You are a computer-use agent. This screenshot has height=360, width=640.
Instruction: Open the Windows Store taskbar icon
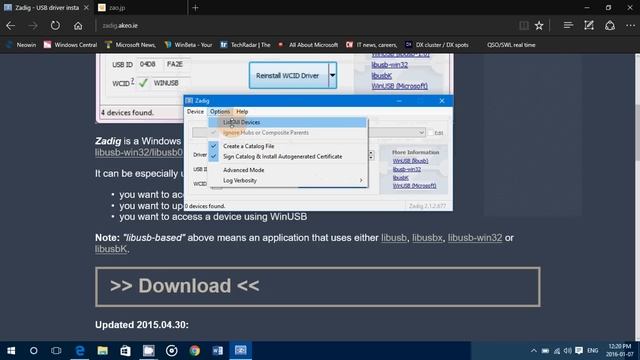pos(125,351)
